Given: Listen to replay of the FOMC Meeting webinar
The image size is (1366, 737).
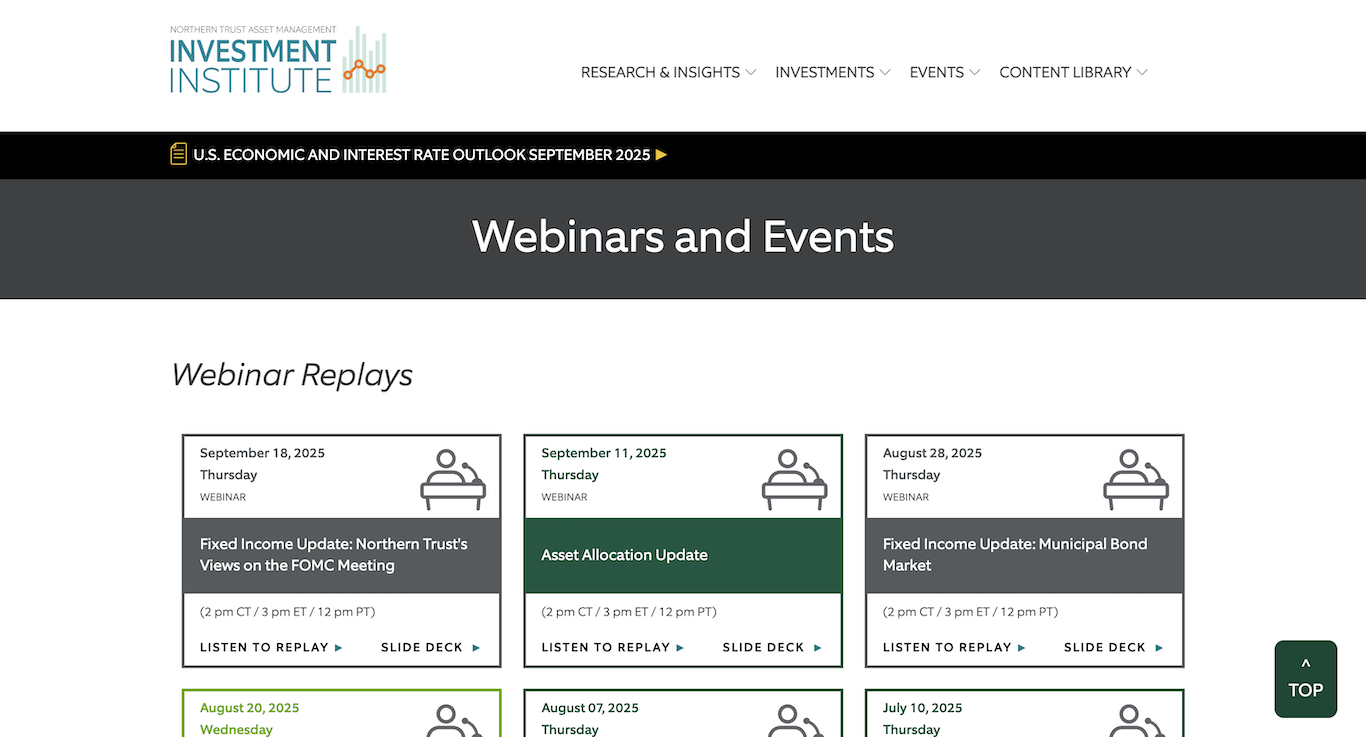Looking at the screenshot, I should click(x=264, y=647).
